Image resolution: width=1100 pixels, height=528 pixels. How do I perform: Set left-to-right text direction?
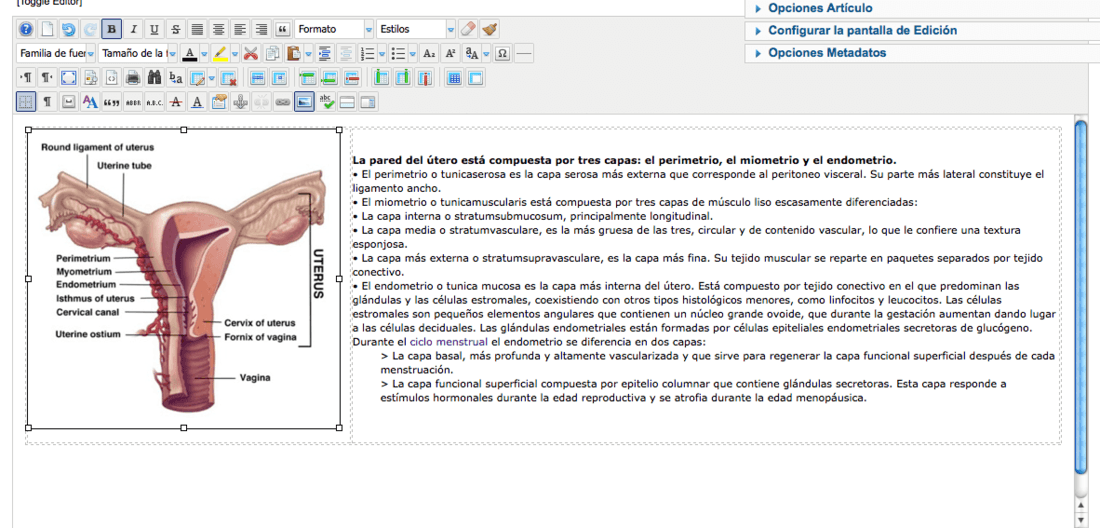[x=26, y=77]
